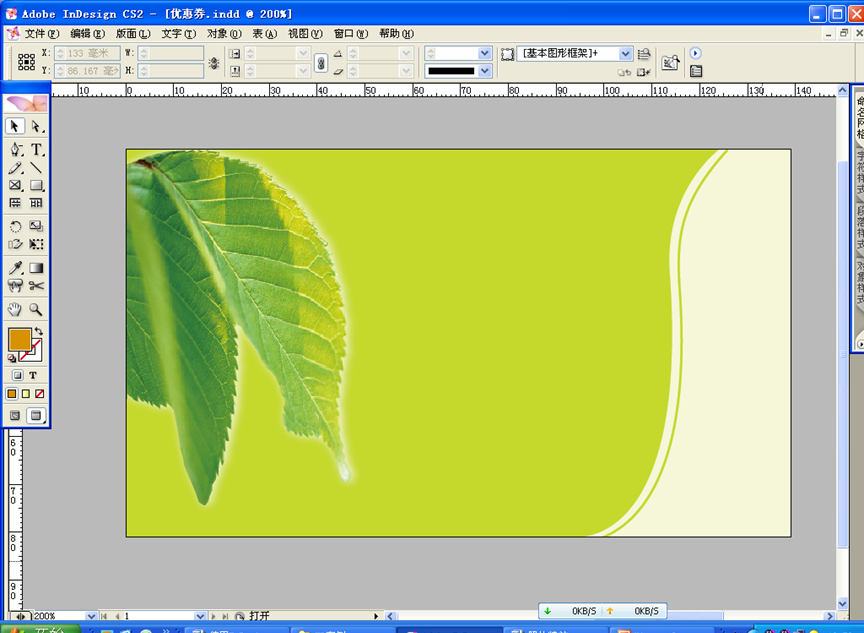Open the 视图 (View) menu
The width and height of the screenshot is (864, 633).
[x=305, y=34]
